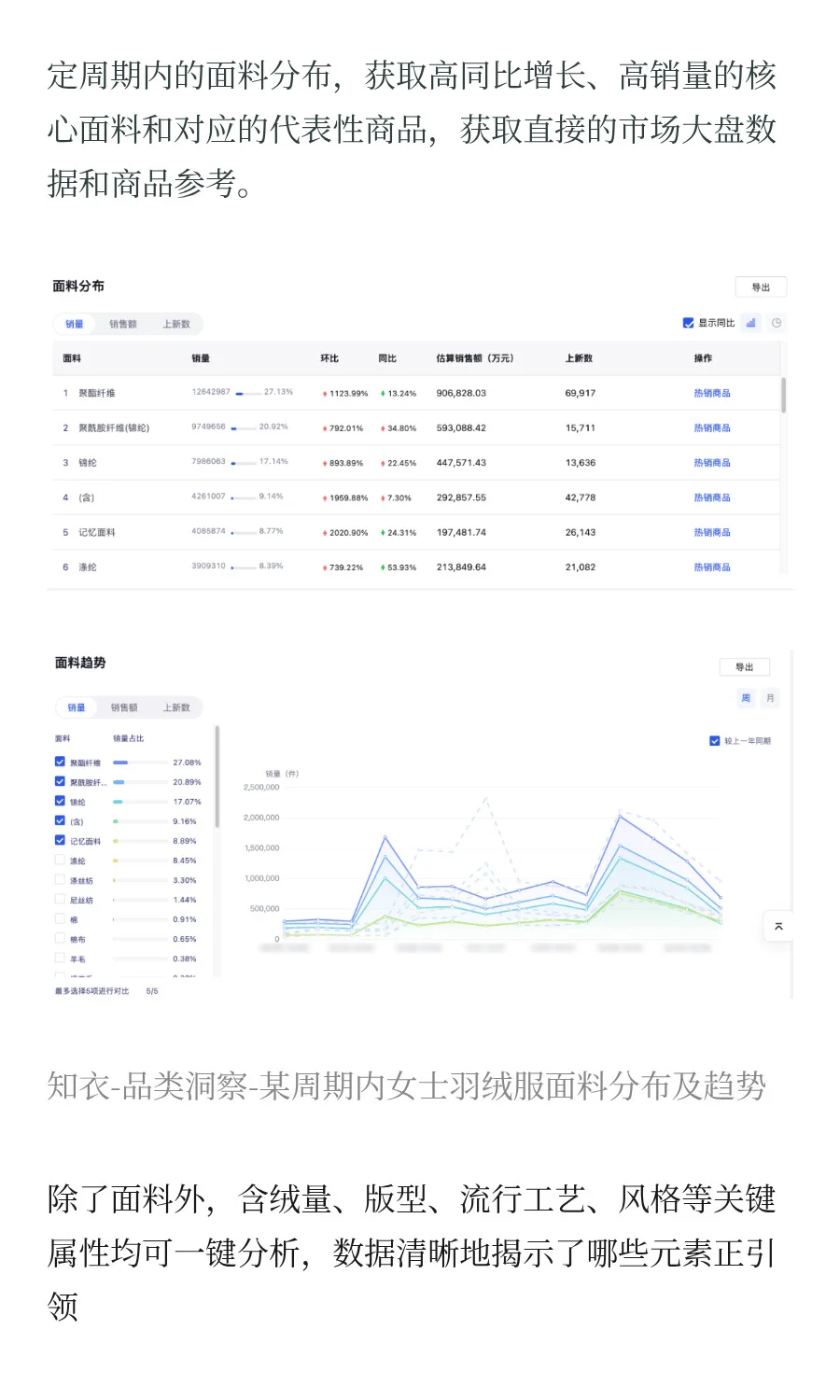Select the 上新数 tab in 面料趋势
The width and height of the screenshot is (840, 1400).
(x=178, y=707)
